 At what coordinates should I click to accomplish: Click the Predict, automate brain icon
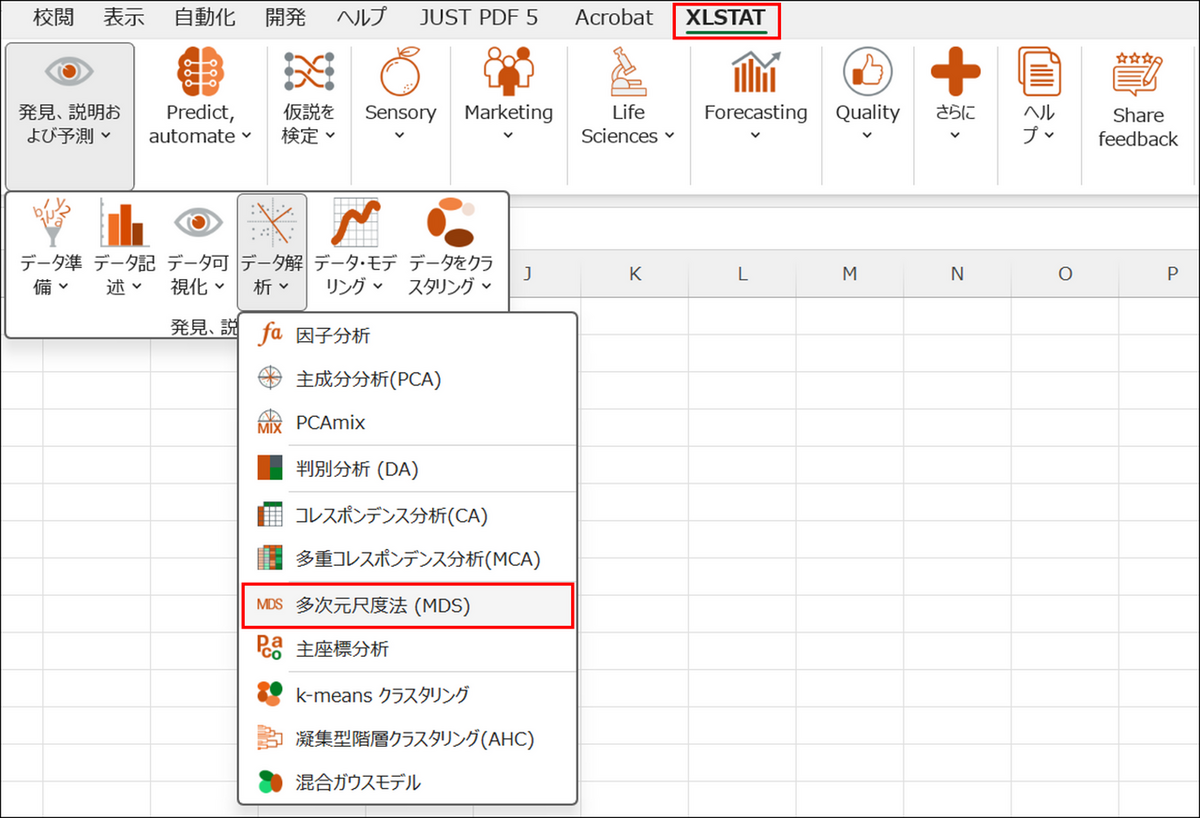point(200,74)
